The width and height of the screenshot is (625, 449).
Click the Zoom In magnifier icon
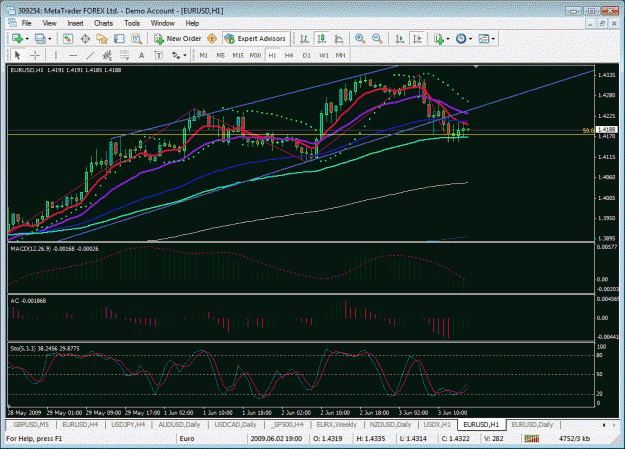click(360, 39)
